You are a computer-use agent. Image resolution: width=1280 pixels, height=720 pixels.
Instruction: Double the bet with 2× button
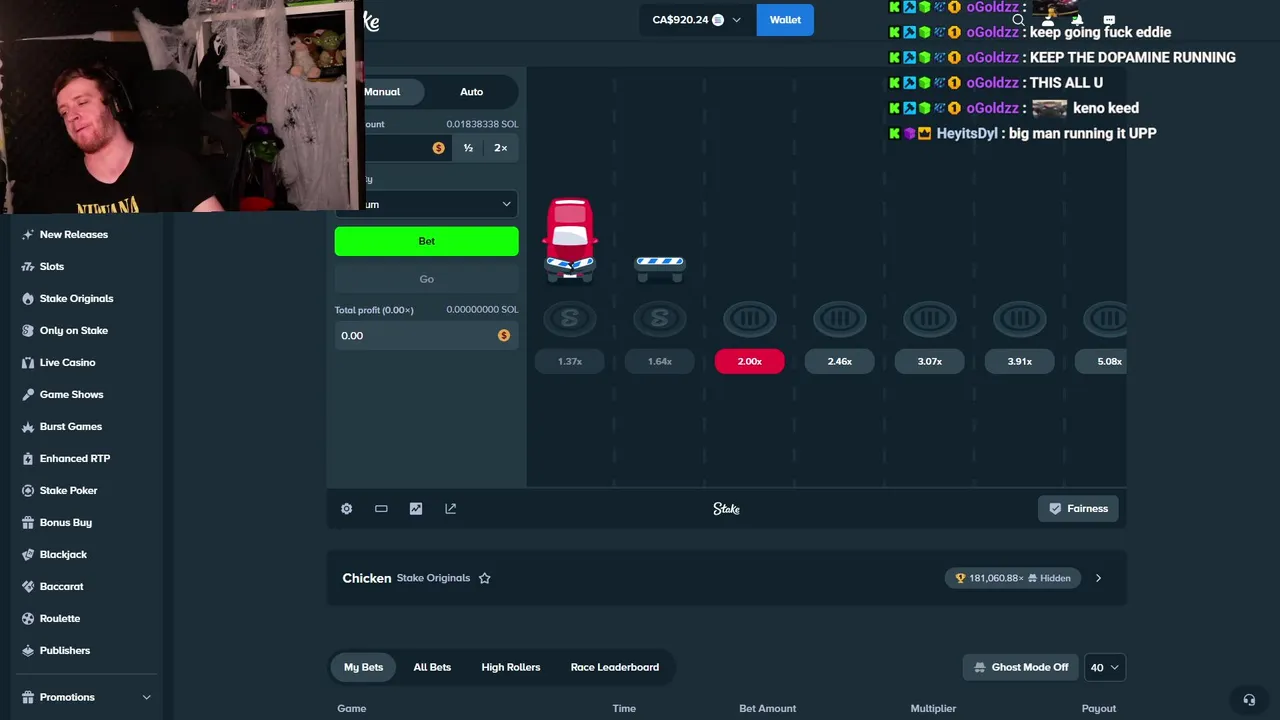500,148
